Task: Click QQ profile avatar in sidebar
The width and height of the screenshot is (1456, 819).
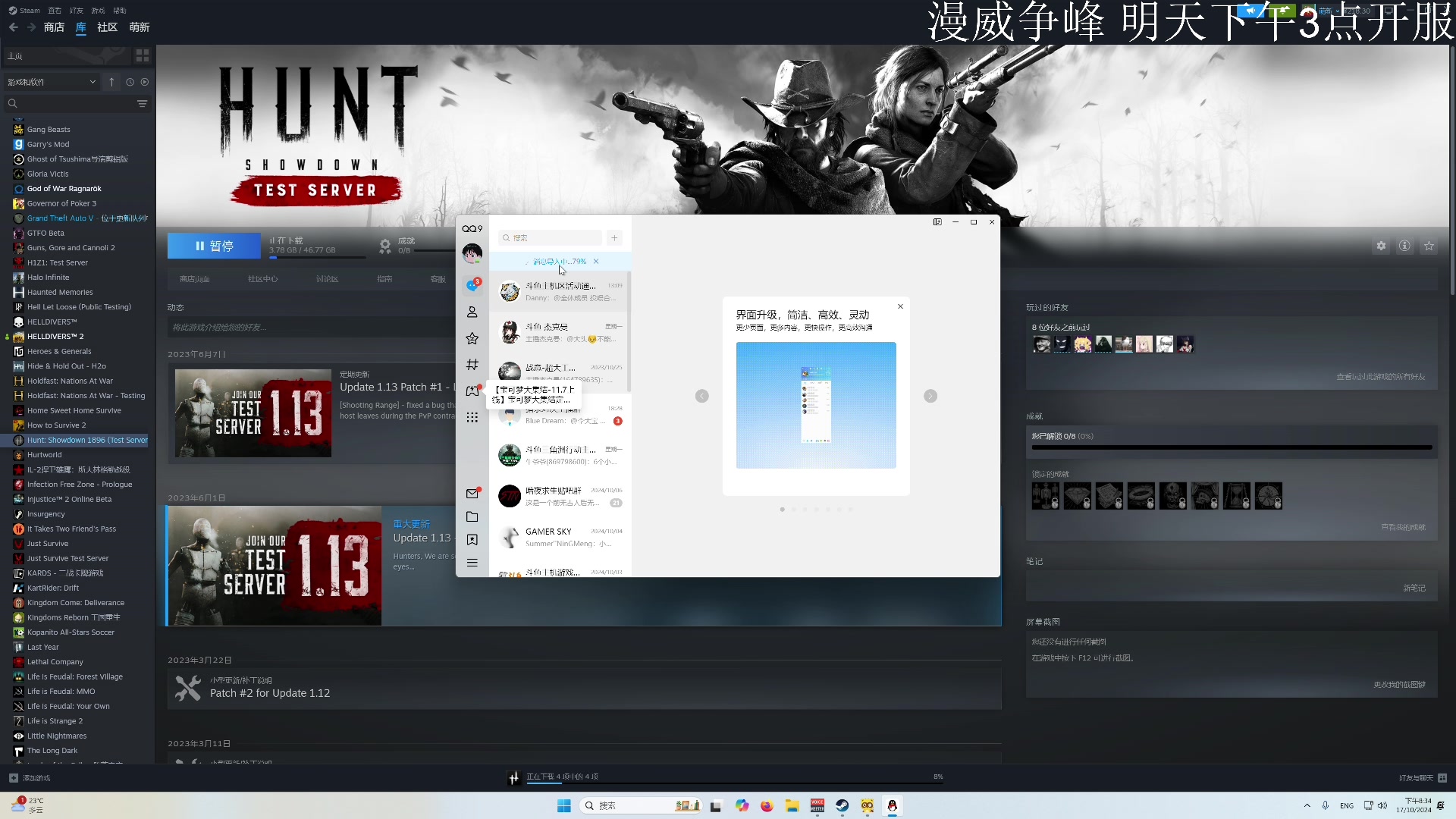Action: (x=472, y=254)
